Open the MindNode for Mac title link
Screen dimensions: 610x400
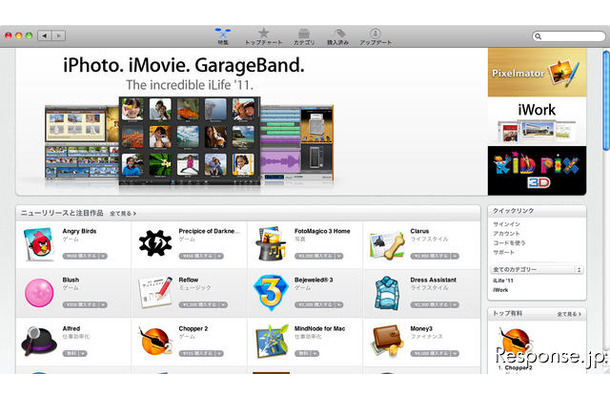click(320, 328)
